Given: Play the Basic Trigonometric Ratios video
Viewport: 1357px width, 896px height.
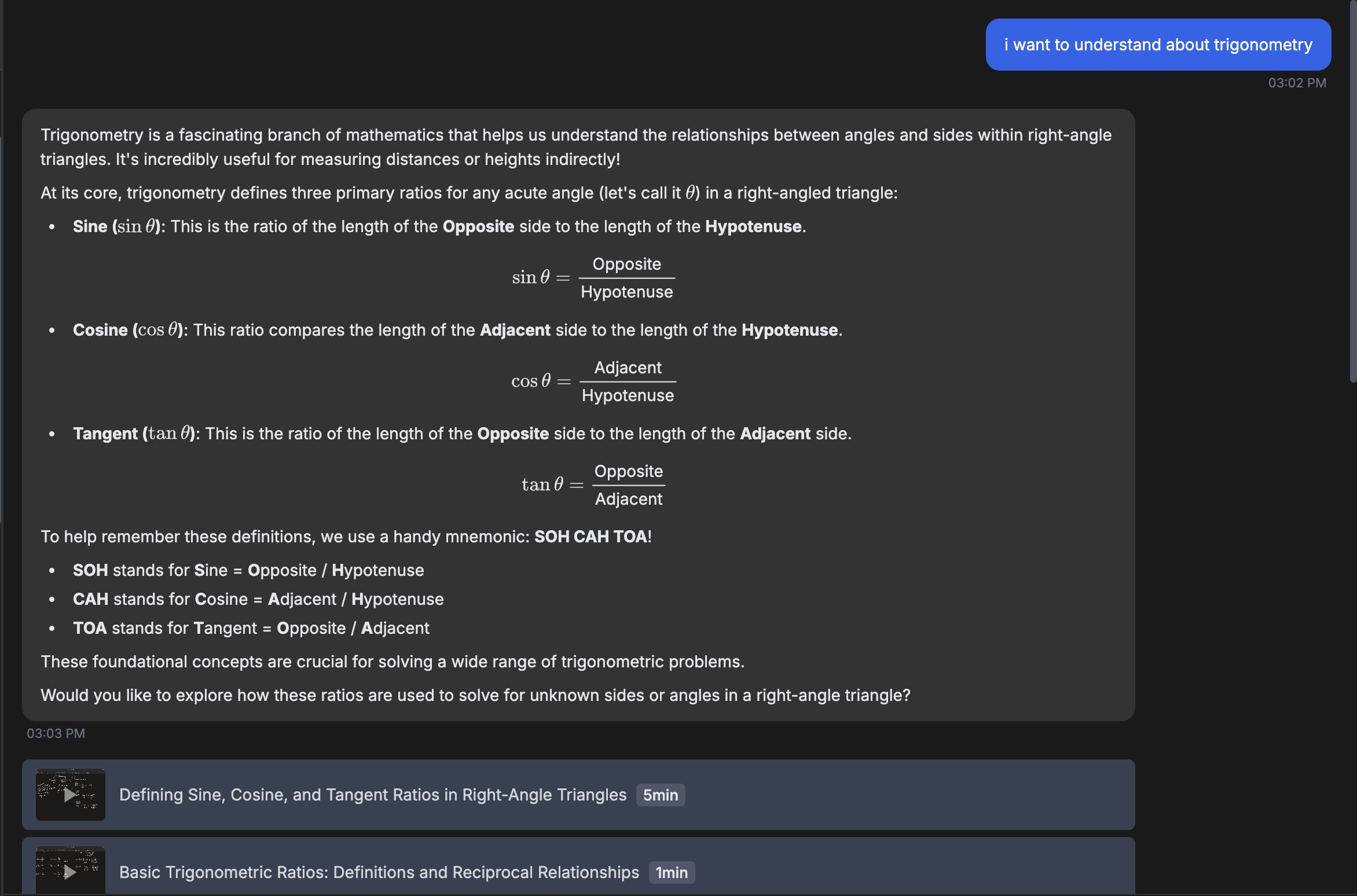Looking at the screenshot, I should click(70, 871).
